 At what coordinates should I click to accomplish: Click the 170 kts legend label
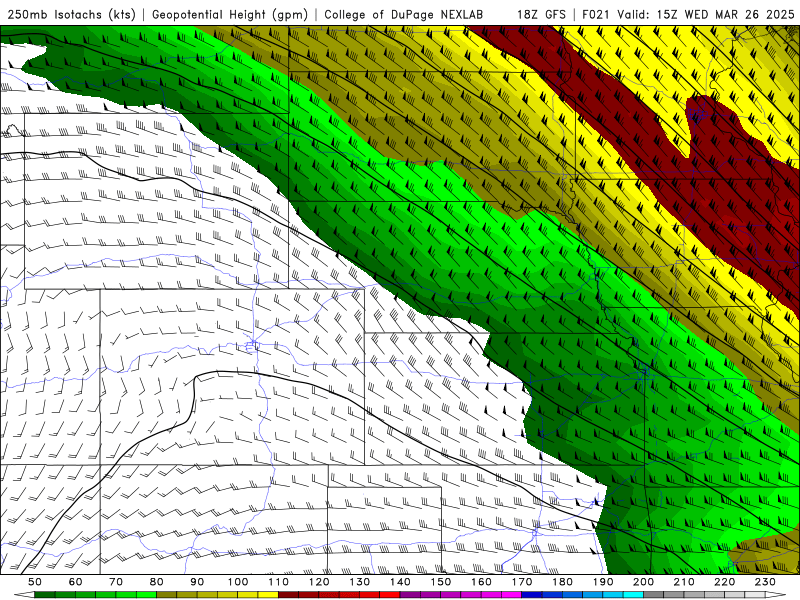tap(522, 582)
